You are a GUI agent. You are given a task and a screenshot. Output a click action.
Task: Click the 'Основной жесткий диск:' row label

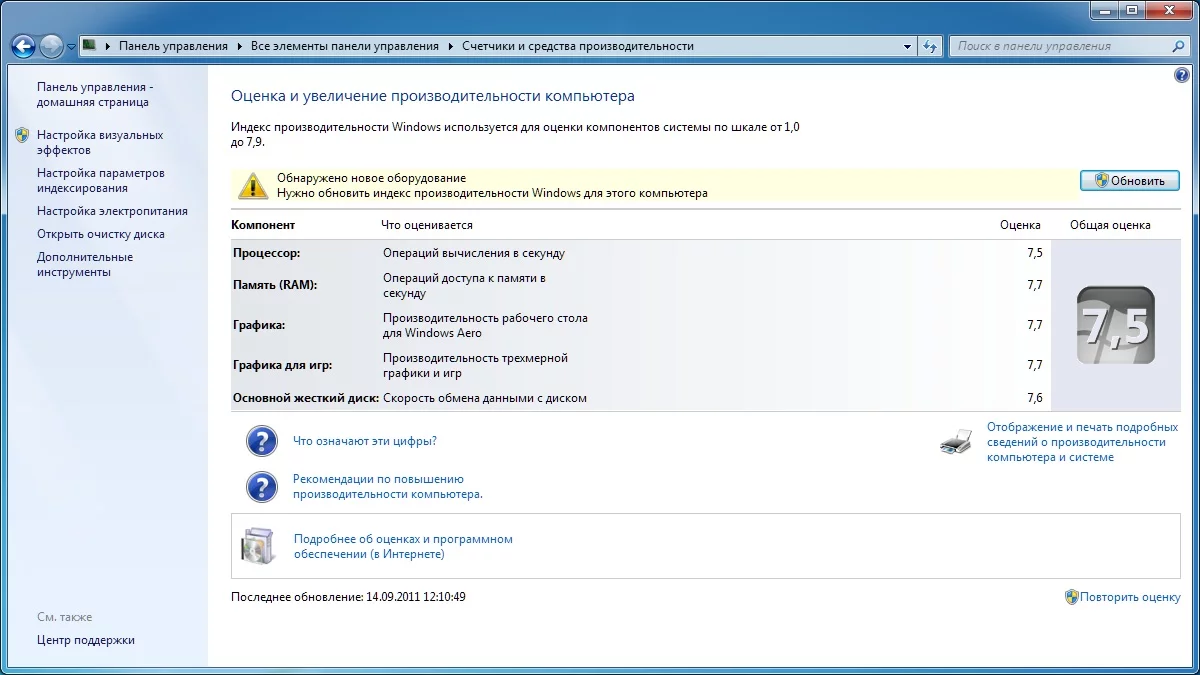(306, 398)
